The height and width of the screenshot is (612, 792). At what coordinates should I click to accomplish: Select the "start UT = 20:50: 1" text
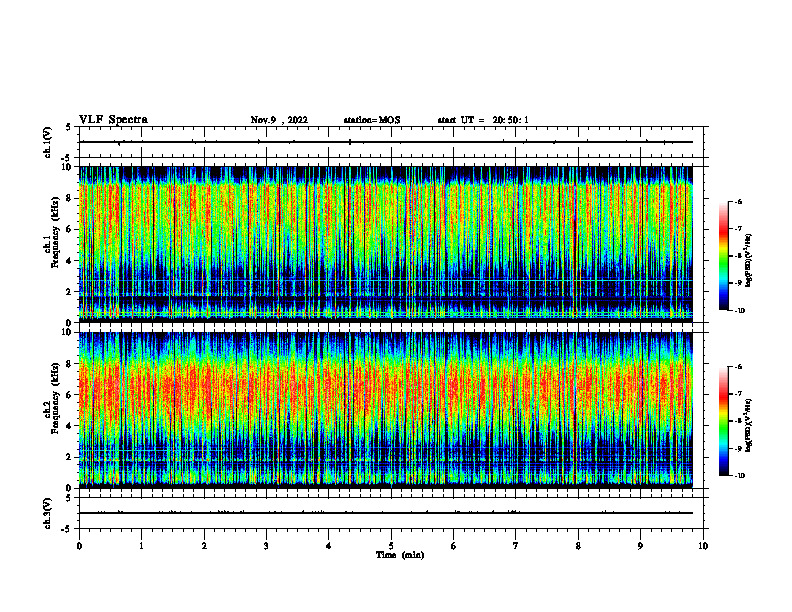coord(483,120)
